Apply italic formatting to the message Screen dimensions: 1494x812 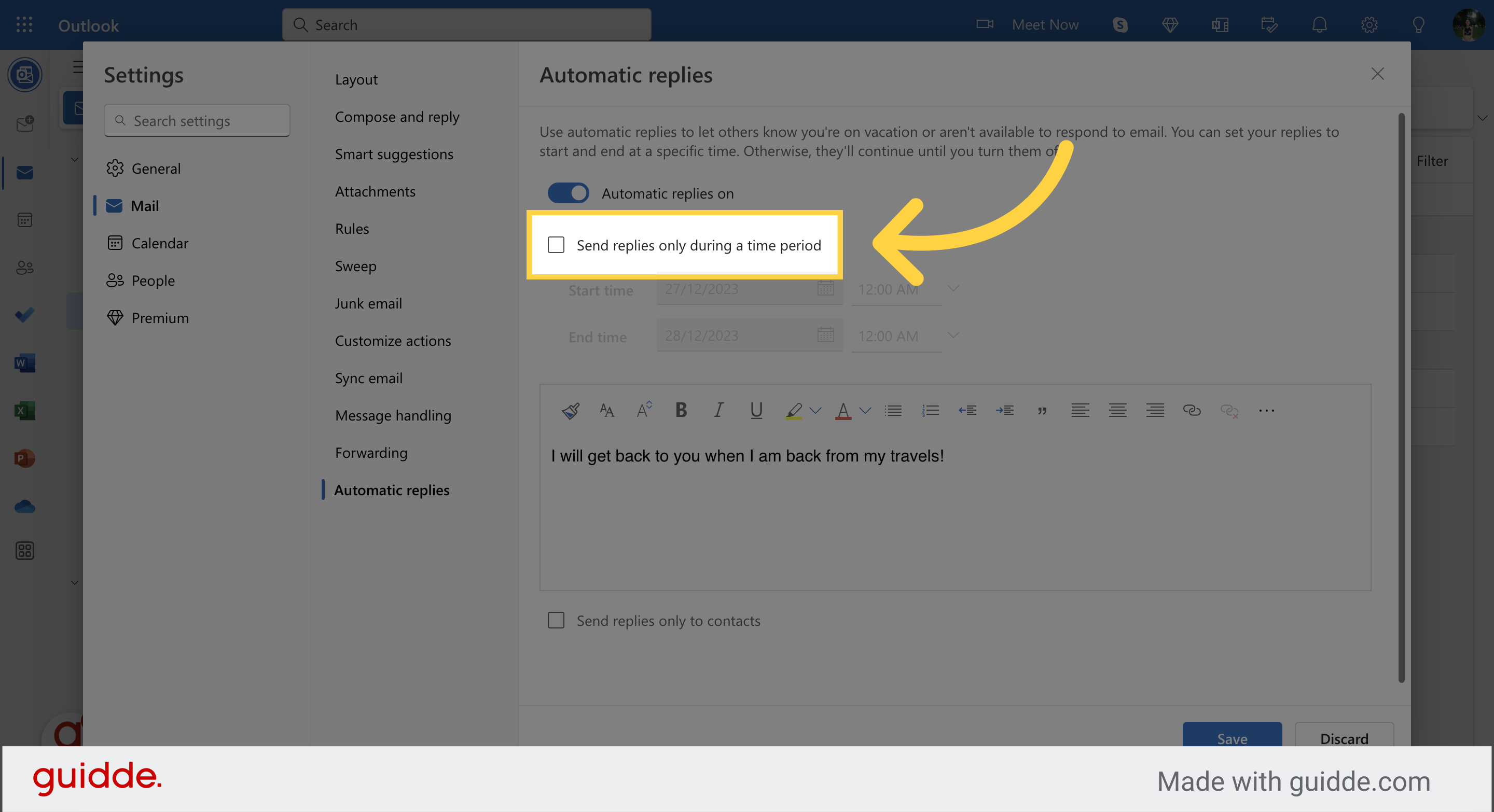point(718,410)
